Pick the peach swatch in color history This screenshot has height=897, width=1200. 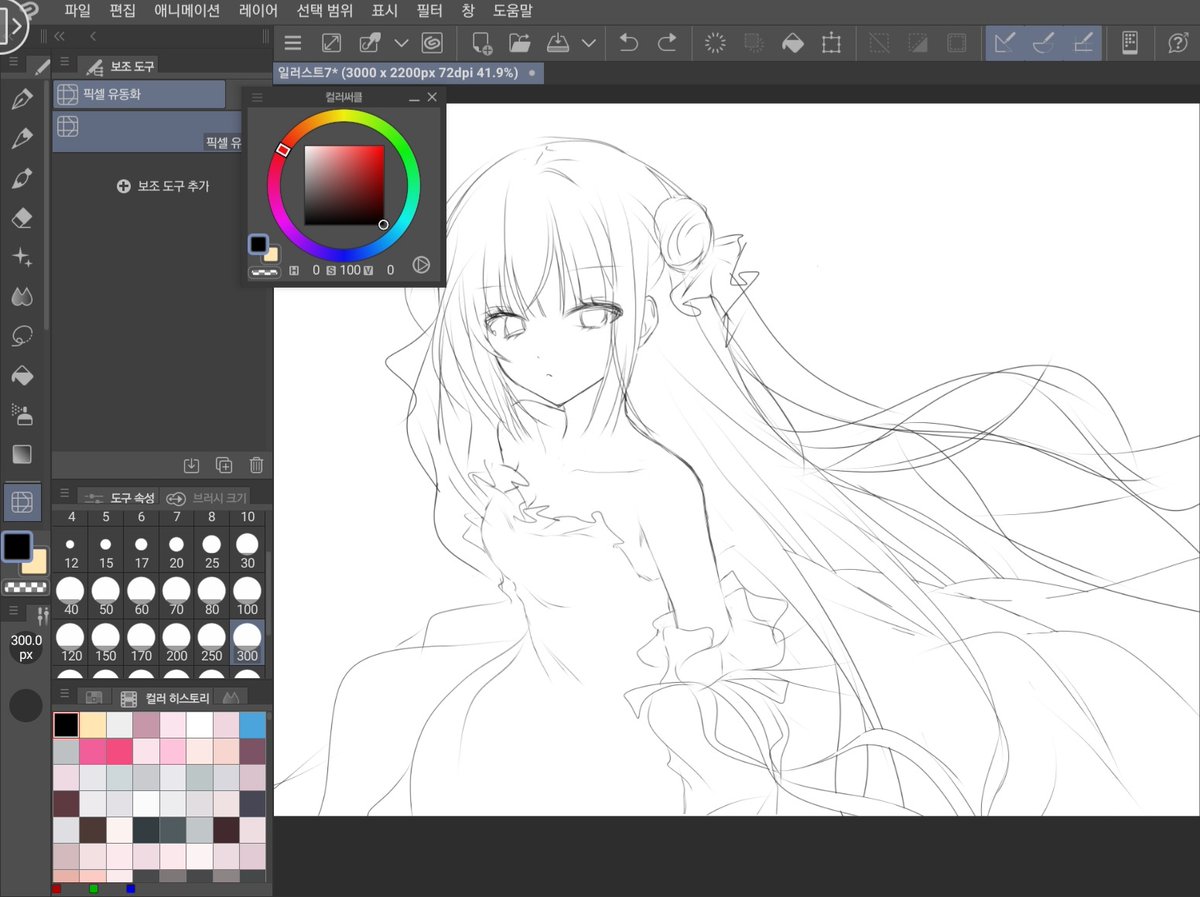[x=92, y=725]
